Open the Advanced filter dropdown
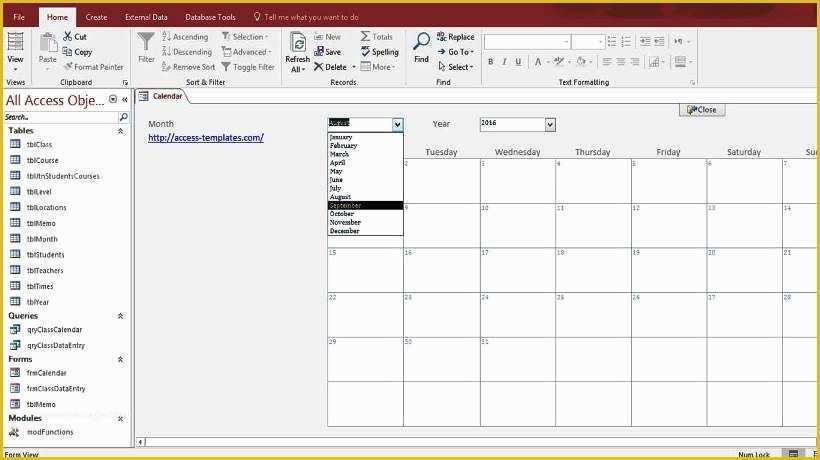This screenshot has height=460, width=820. tap(246, 52)
